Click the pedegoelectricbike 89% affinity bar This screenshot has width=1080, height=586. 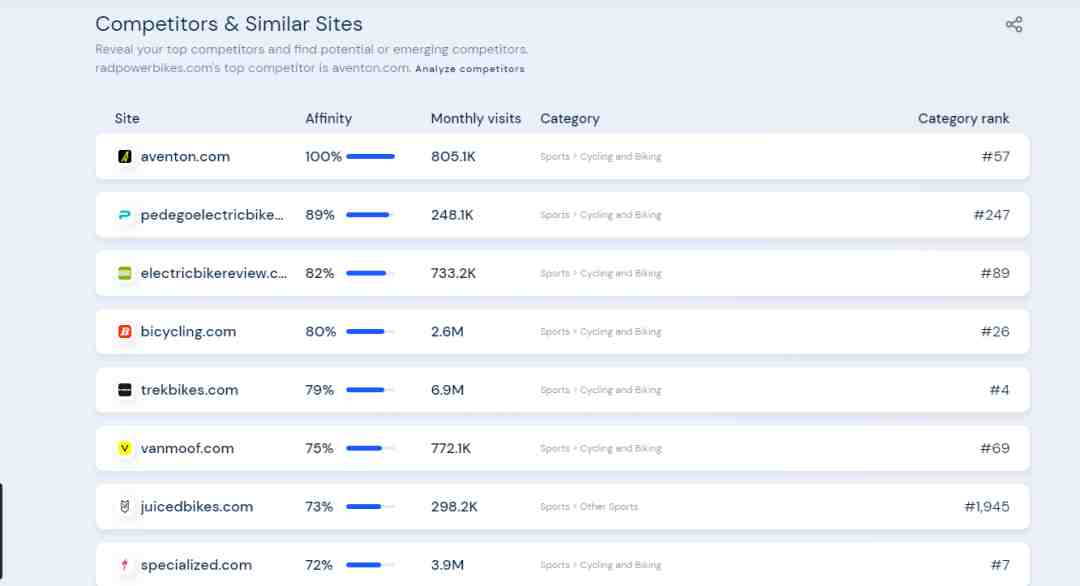click(x=371, y=215)
